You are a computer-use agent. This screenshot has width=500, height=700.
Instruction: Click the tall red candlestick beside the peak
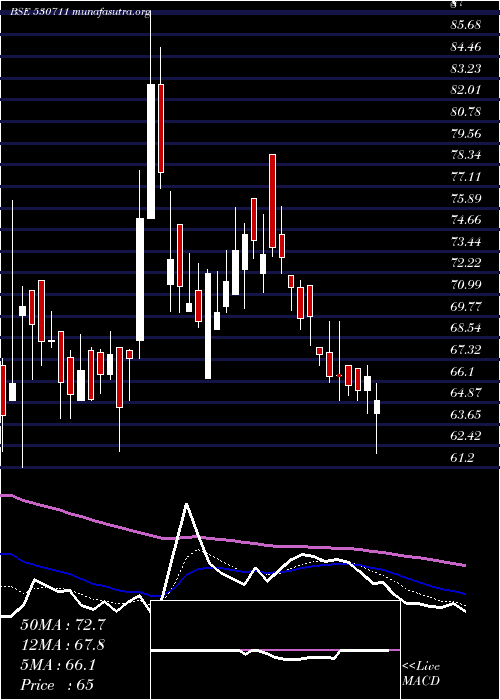pos(161,128)
